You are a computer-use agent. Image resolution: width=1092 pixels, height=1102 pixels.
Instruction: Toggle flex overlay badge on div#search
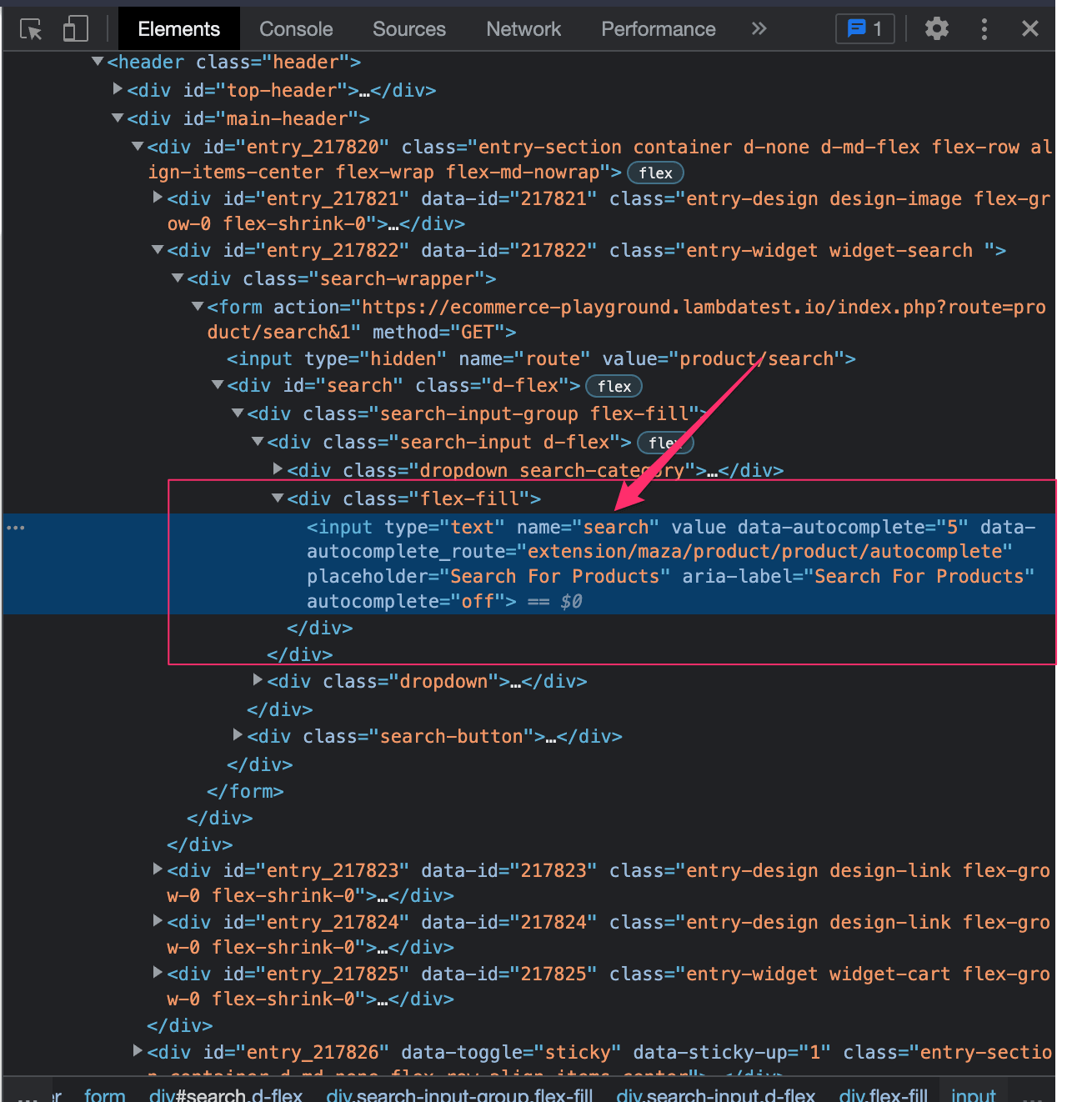click(x=614, y=386)
